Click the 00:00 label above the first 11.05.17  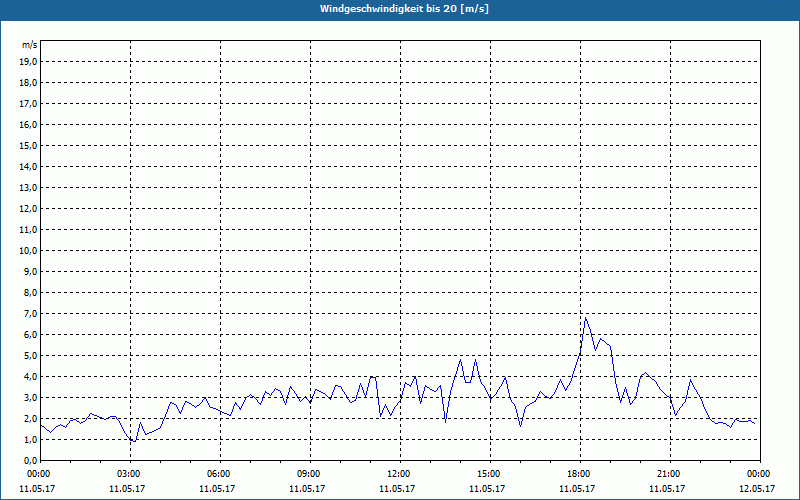(x=39, y=474)
